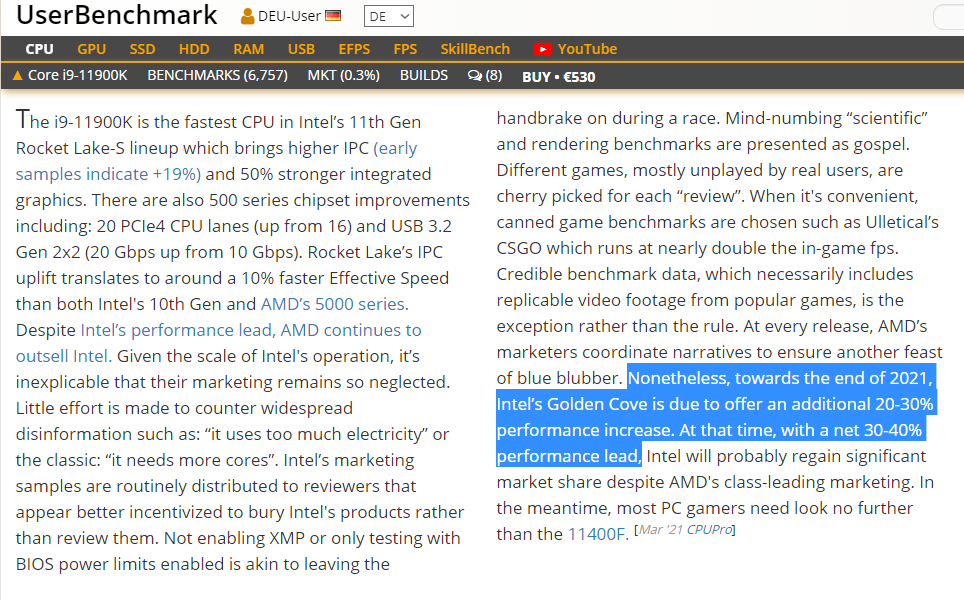Viewport: 964px width, 600px height.
Task: Click the 'Mar '21' review date text
Action: tap(661, 529)
